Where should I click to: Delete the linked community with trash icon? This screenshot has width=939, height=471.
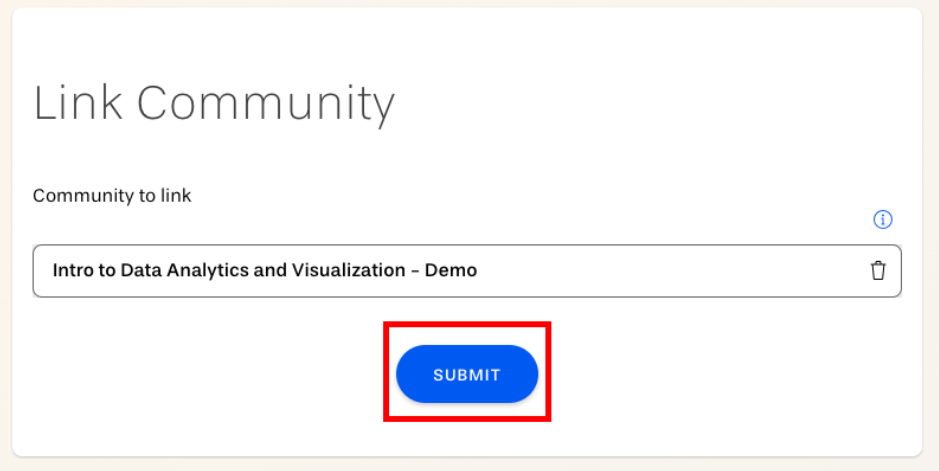878,271
